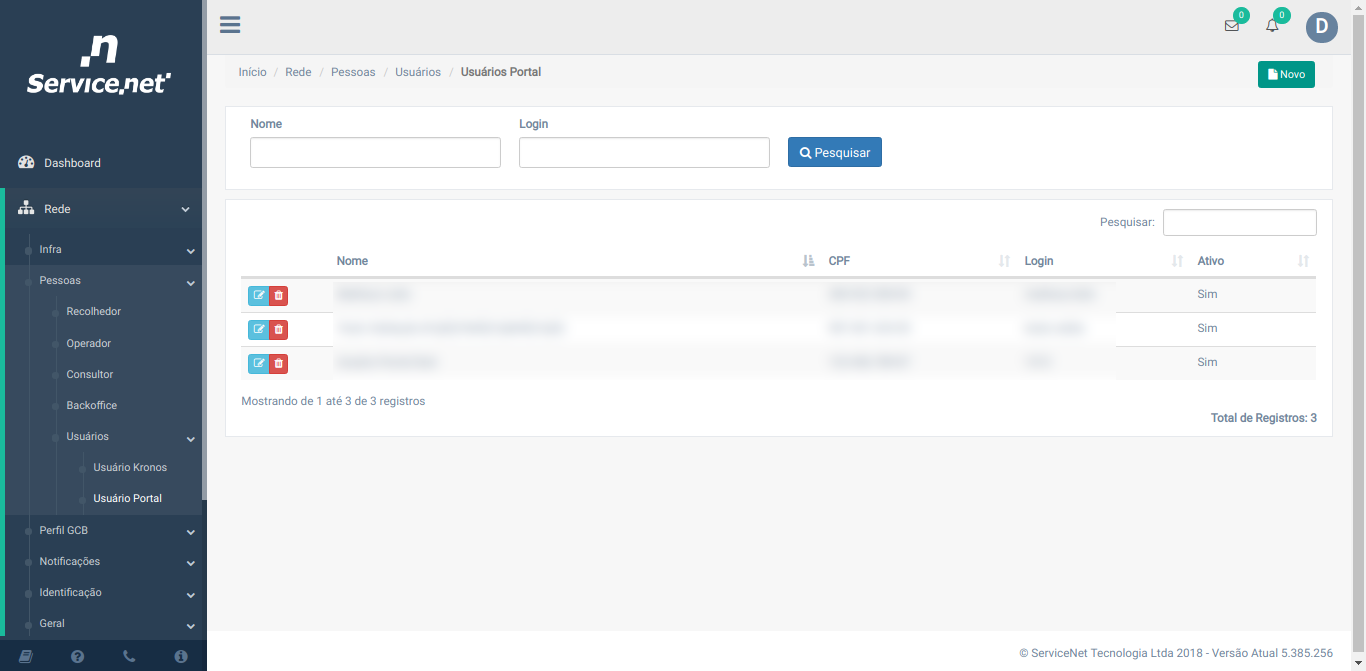
Task: Open the bell notifications icon
Action: click(x=1272, y=26)
